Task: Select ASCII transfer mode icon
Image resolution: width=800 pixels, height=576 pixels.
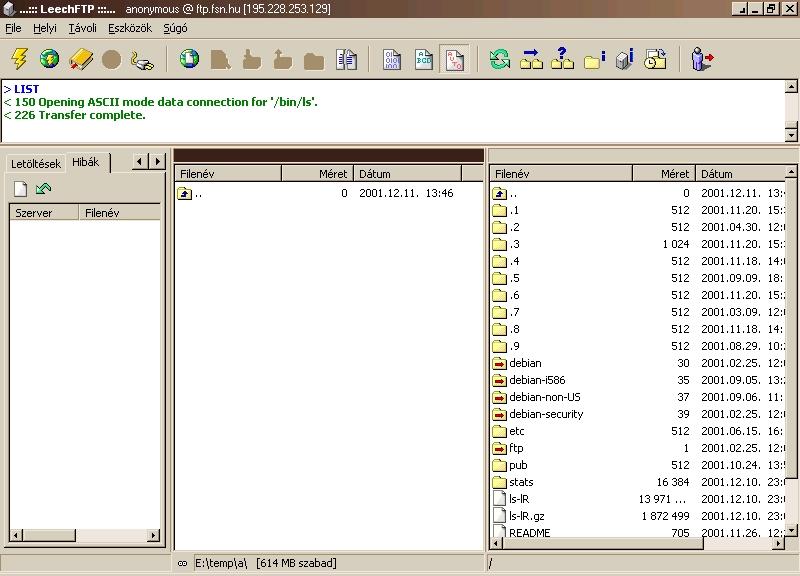Action: pyautogui.click(x=423, y=60)
